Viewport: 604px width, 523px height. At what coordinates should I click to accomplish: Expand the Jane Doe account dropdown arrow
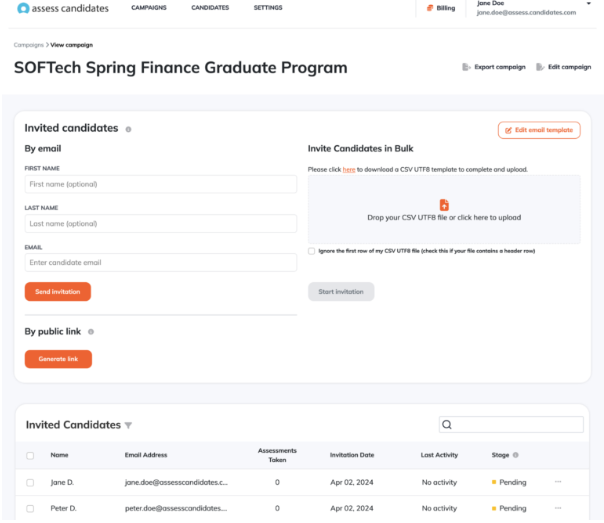589,3
